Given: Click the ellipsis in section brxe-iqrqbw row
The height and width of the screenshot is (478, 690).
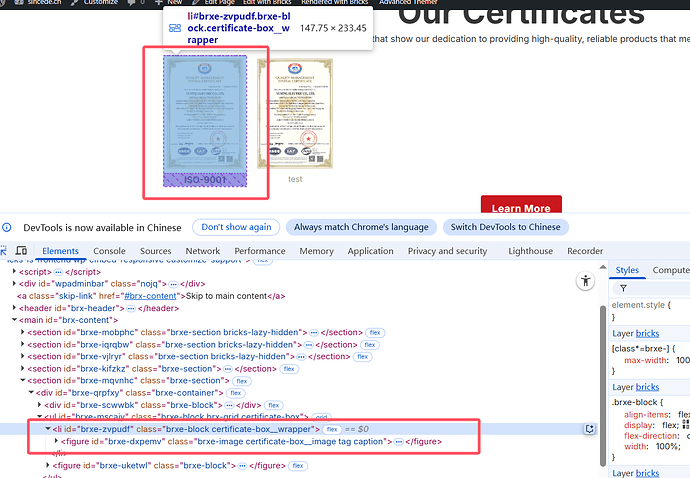Looking at the screenshot, I should tap(308, 345).
